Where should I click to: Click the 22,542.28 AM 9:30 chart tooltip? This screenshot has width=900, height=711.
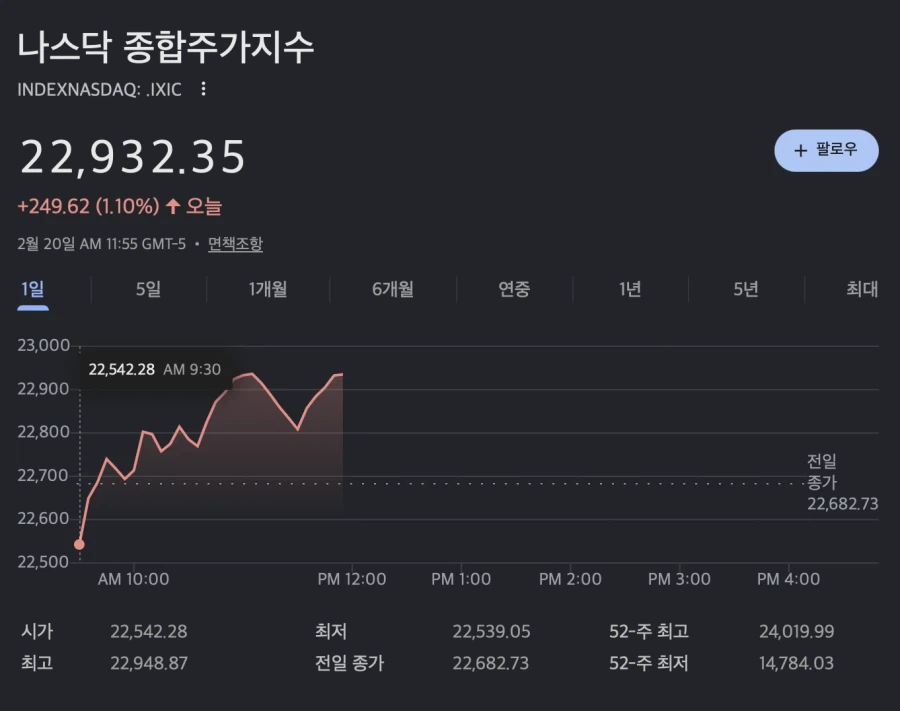[x=155, y=369]
